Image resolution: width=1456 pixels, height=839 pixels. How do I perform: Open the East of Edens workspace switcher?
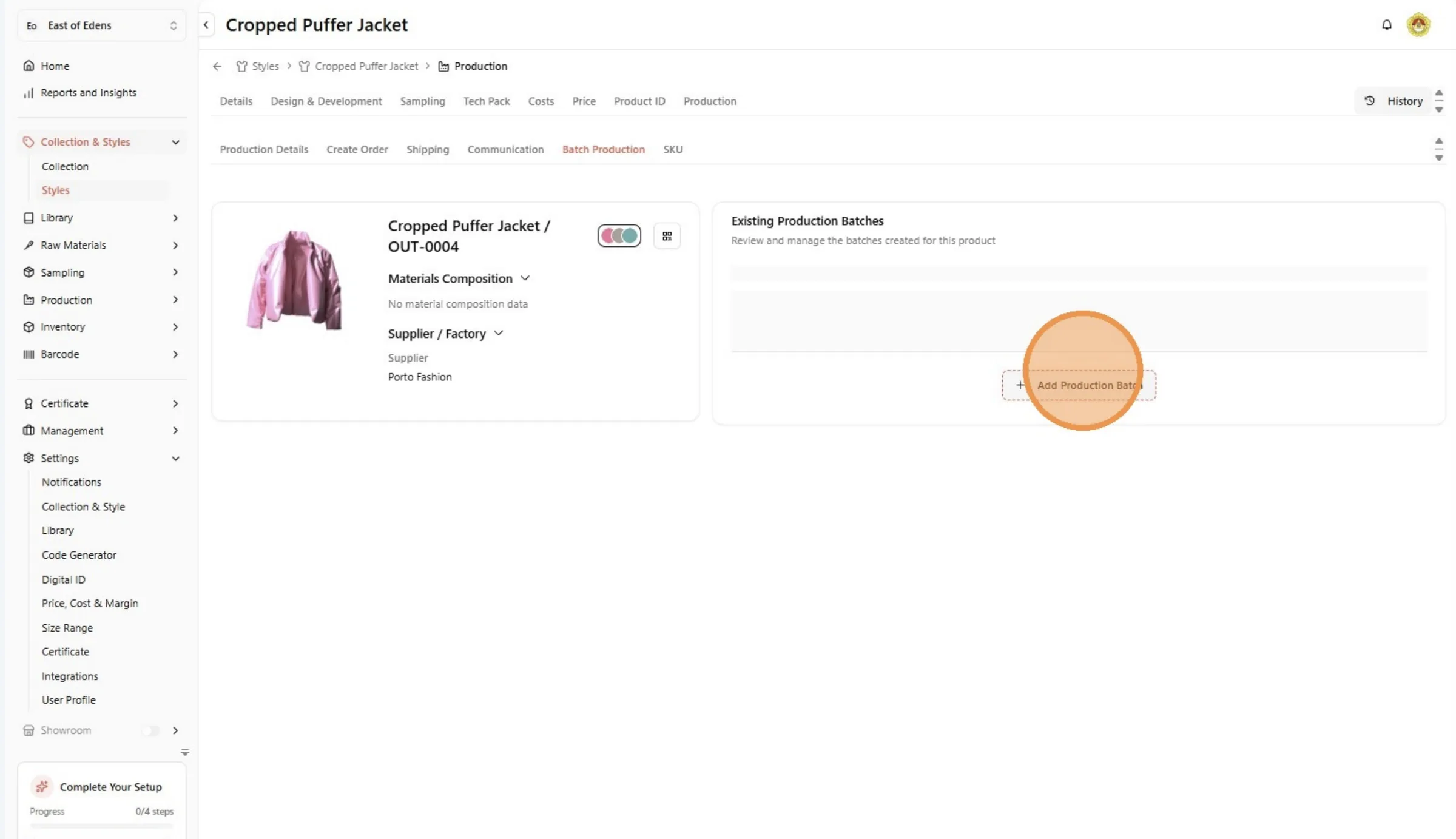(x=101, y=25)
